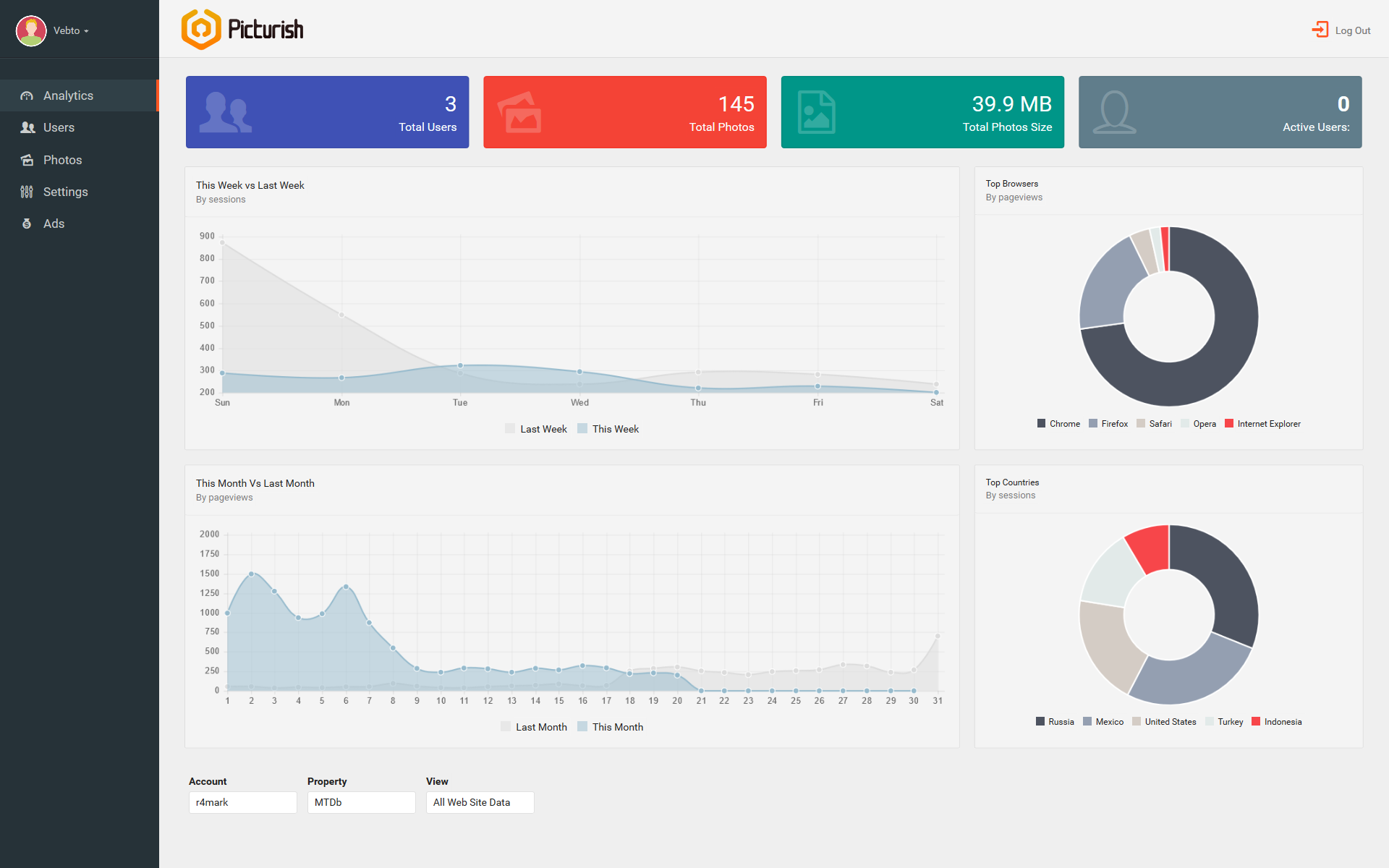1389x868 pixels.
Task: Open the Photos menu item
Action: [62, 160]
